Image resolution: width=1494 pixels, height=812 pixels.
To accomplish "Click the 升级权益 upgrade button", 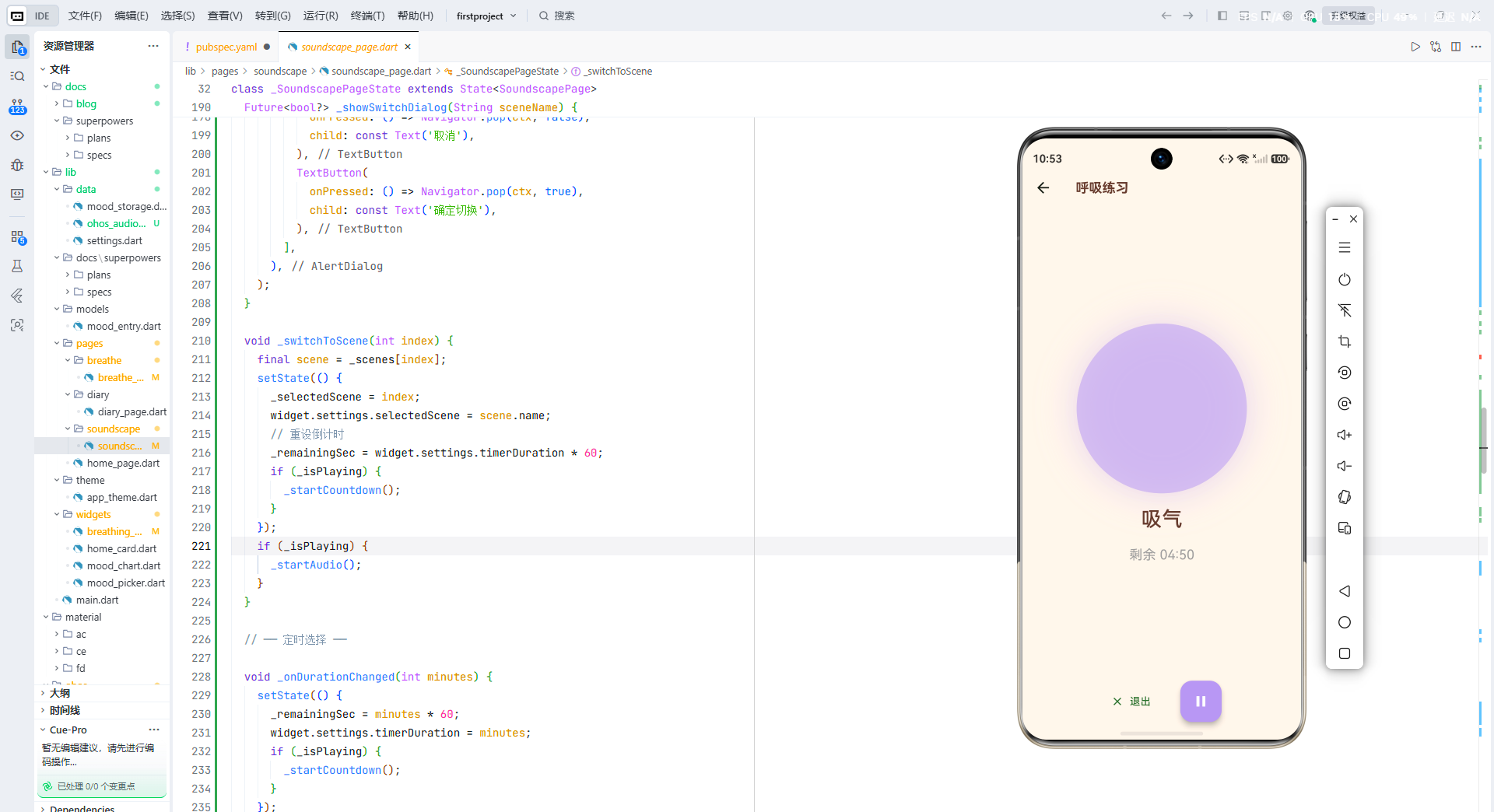I will pos(1348,16).
